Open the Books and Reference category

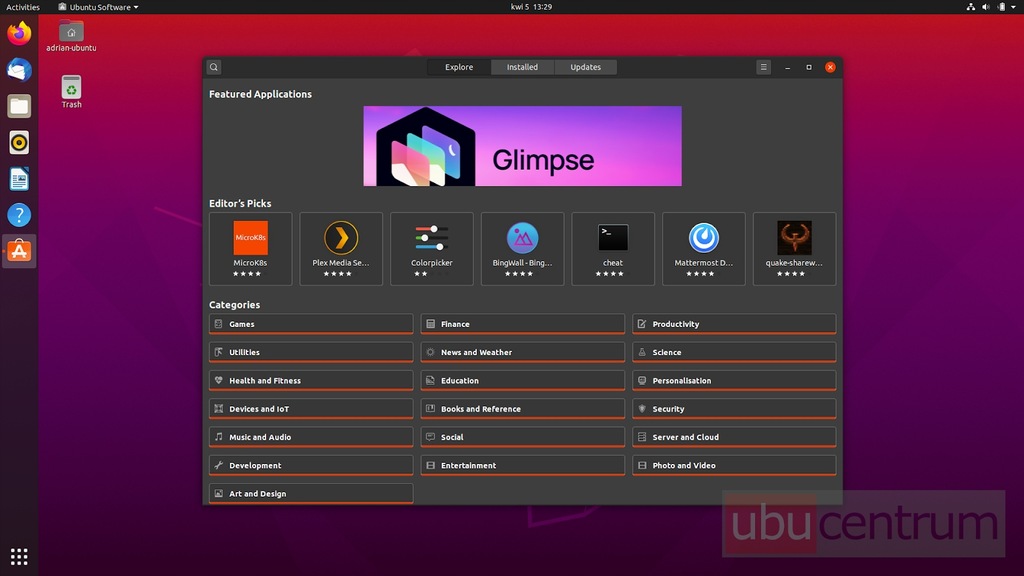click(x=522, y=409)
